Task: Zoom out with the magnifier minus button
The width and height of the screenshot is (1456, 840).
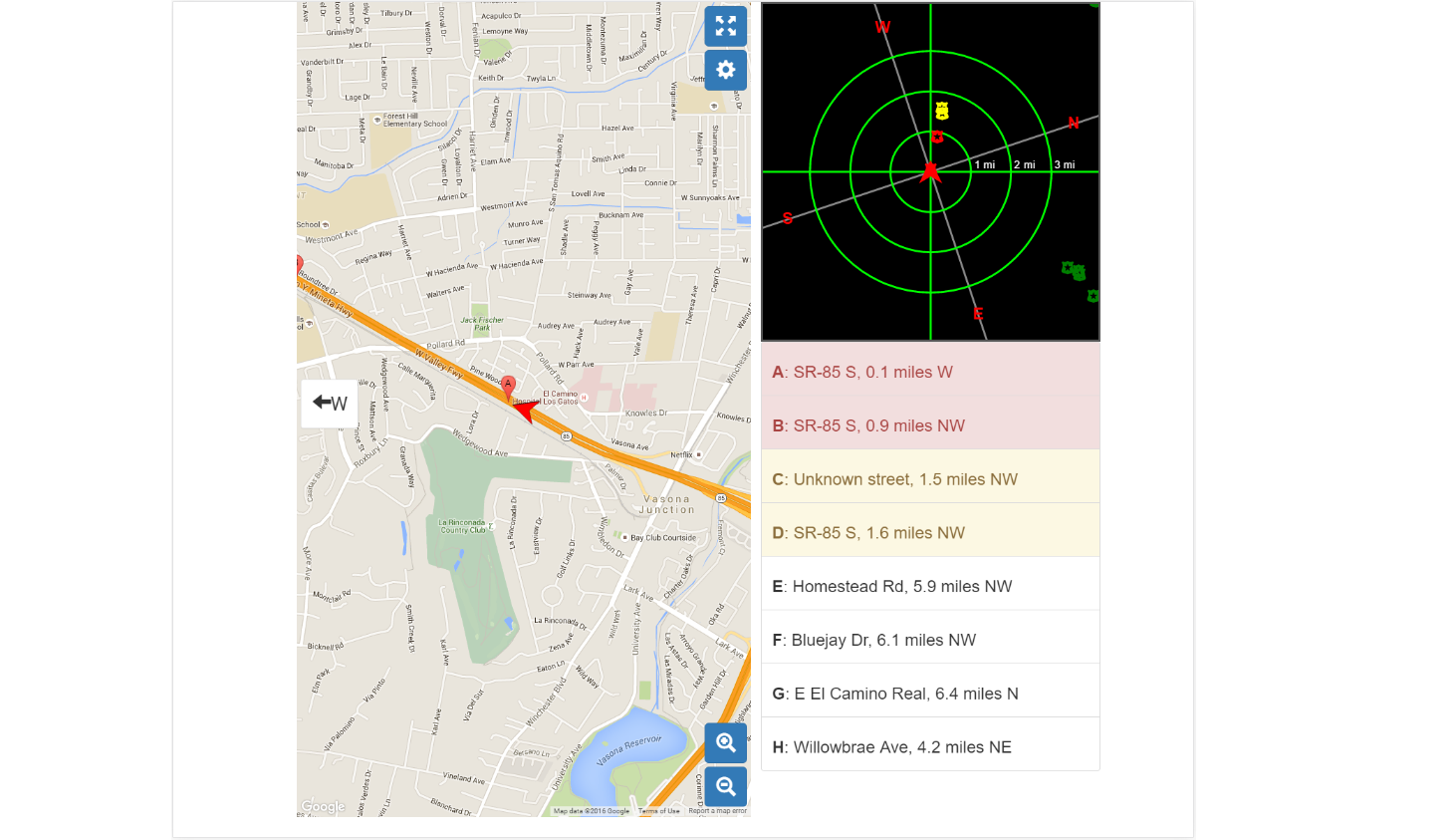Action: point(726,786)
